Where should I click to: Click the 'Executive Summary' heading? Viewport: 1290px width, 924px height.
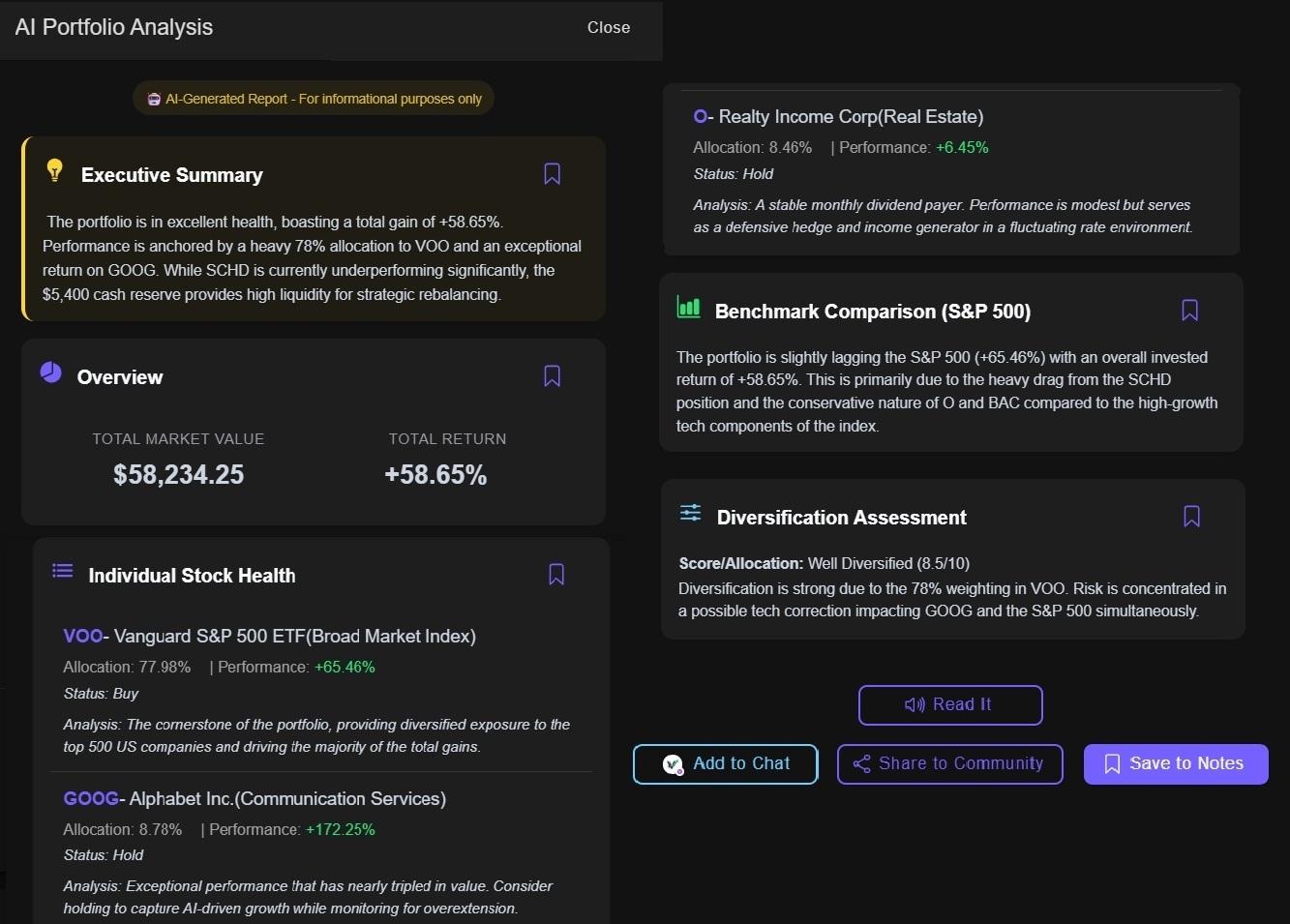click(172, 175)
